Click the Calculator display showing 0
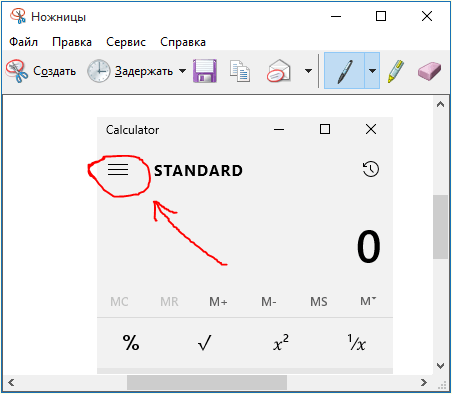The image size is (452, 394). pos(368,247)
